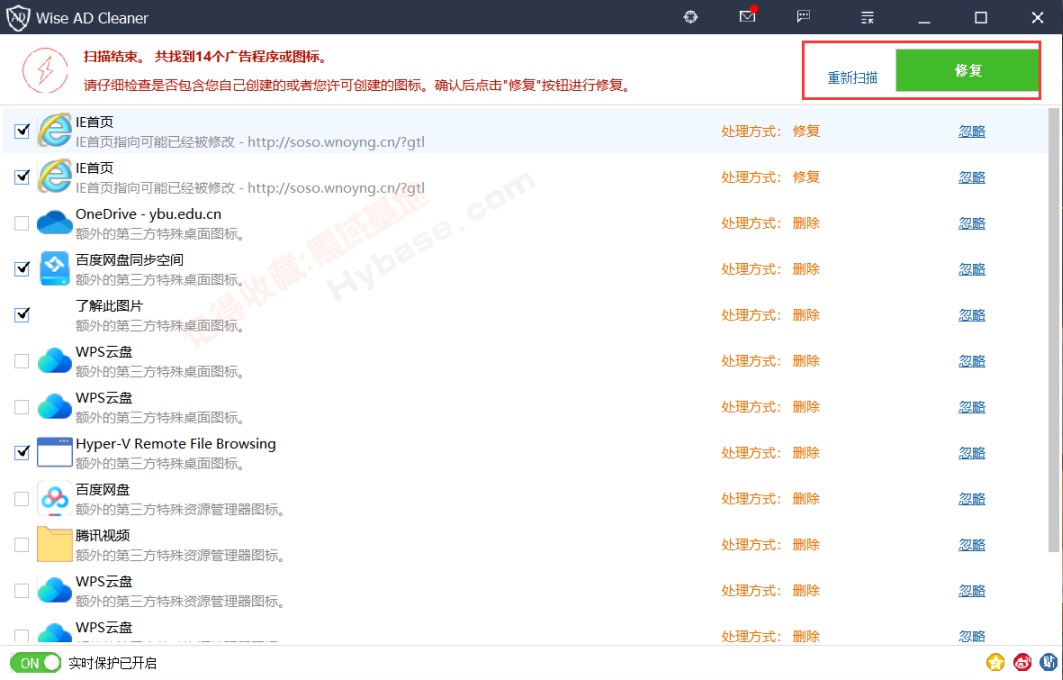The width and height of the screenshot is (1063, 680).
Task: Click 忽略 for 百度网盘同步空间
Action: click(x=971, y=269)
